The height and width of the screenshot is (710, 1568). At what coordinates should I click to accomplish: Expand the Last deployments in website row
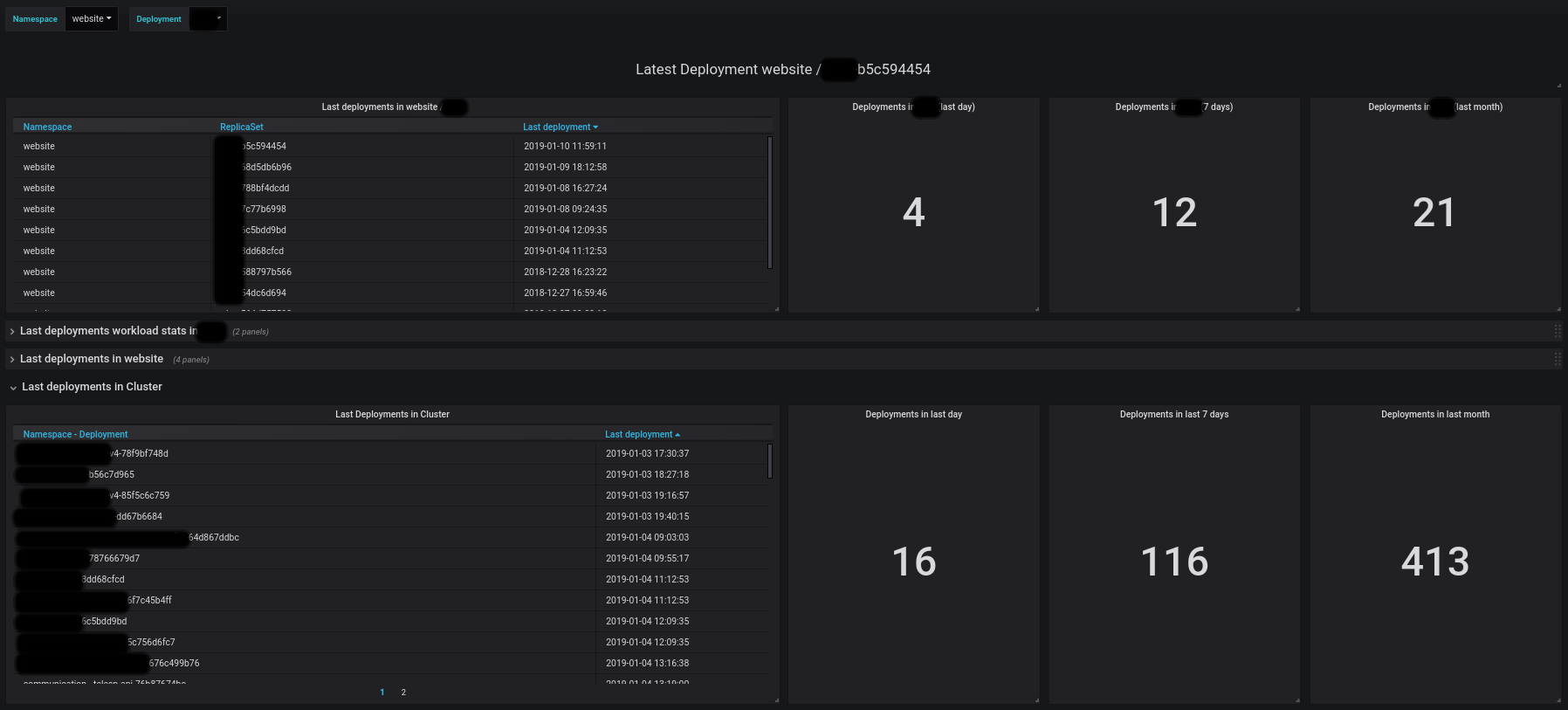pos(92,359)
